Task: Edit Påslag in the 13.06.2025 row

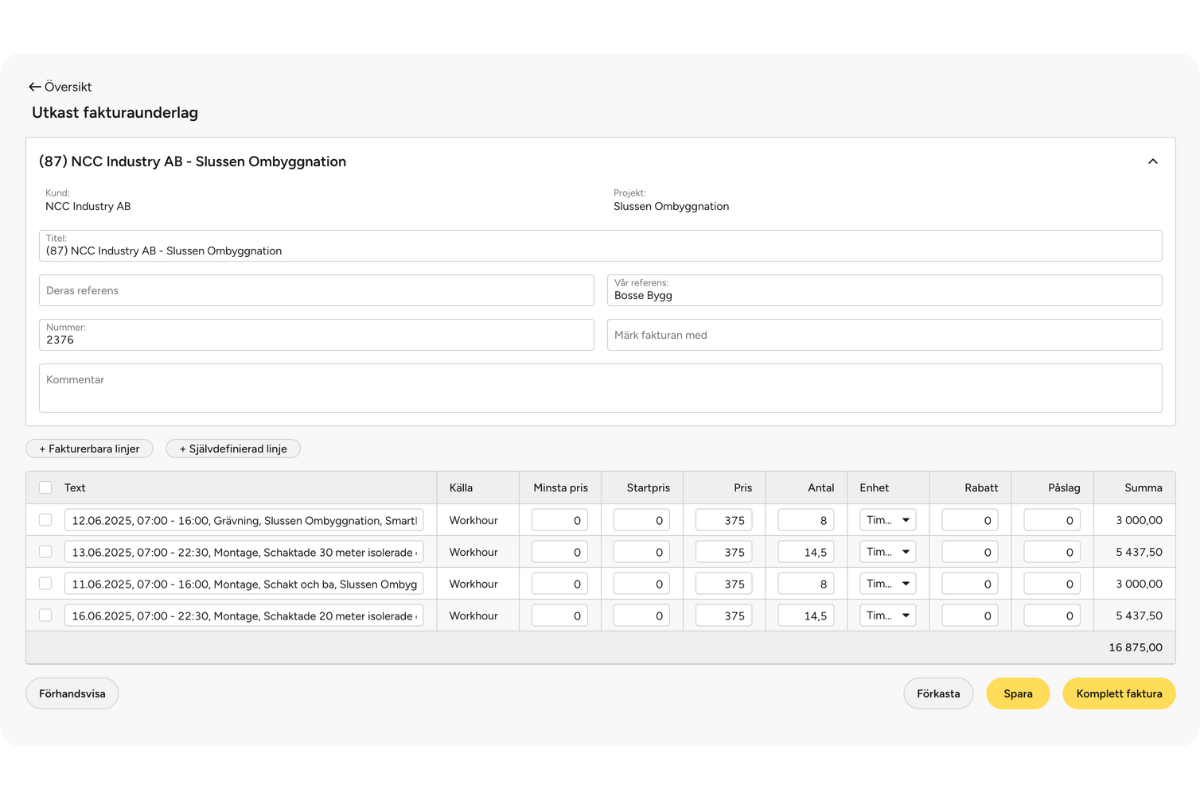Action: pyautogui.click(x=1052, y=552)
